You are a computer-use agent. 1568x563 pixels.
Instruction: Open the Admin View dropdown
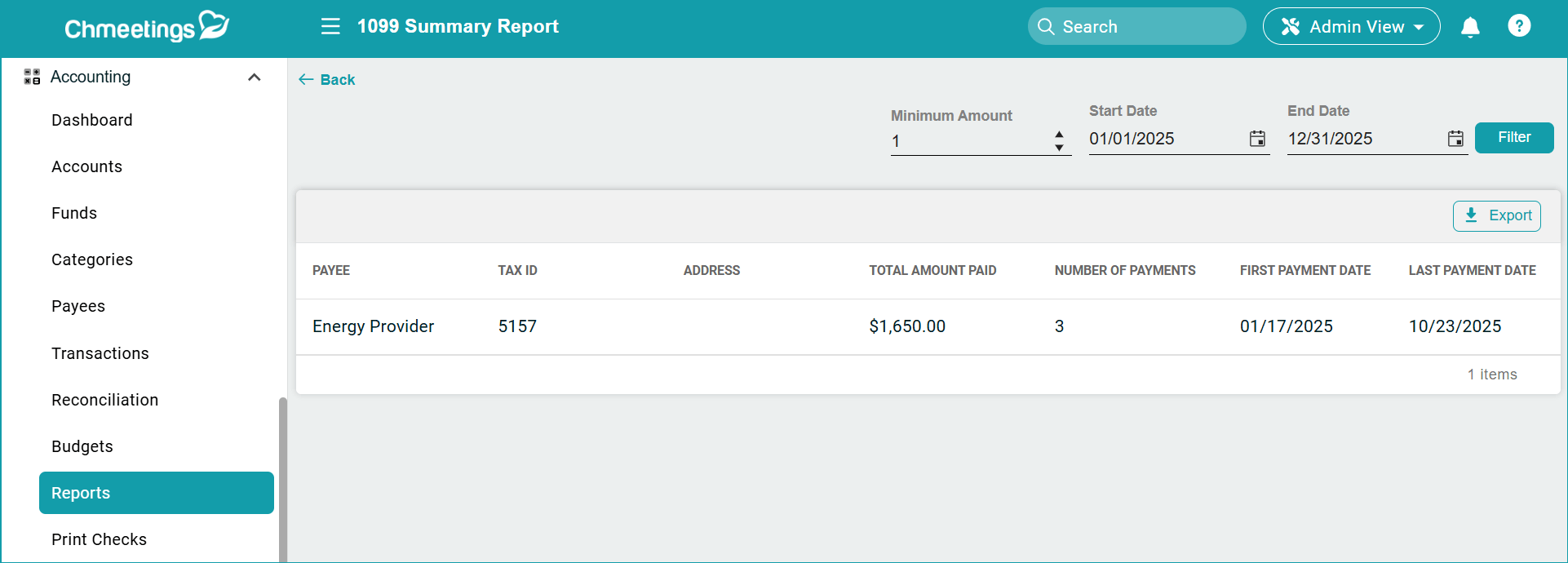(x=1351, y=27)
